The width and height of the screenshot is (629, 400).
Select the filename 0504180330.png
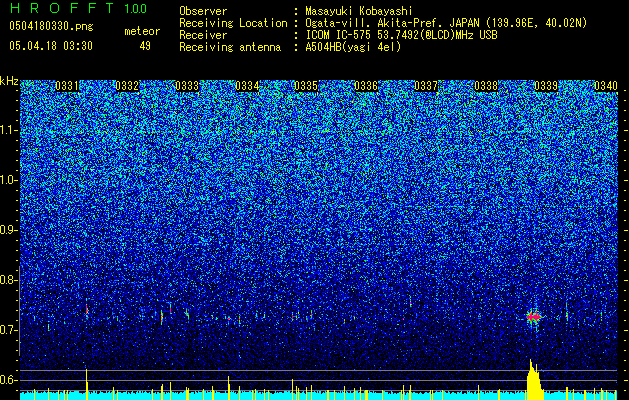[x=51, y=26]
